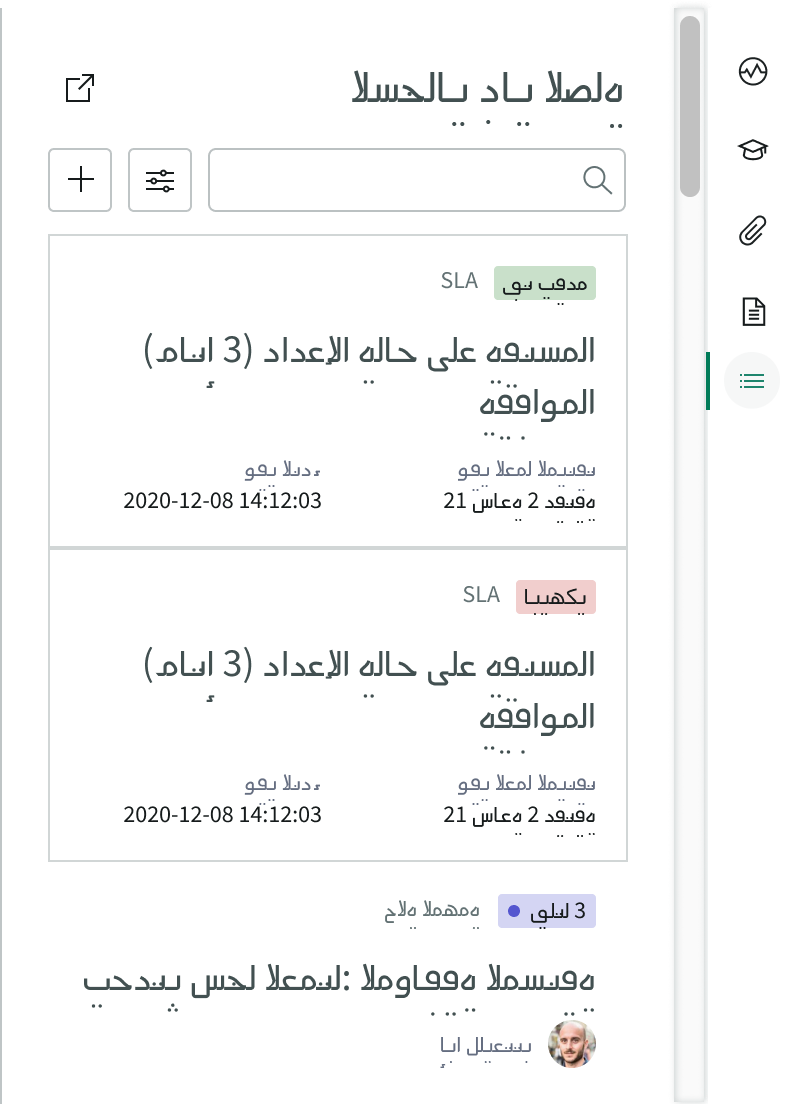Click the green fulfilled SLA badge
The image size is (800, 1104).
point(544,283)
